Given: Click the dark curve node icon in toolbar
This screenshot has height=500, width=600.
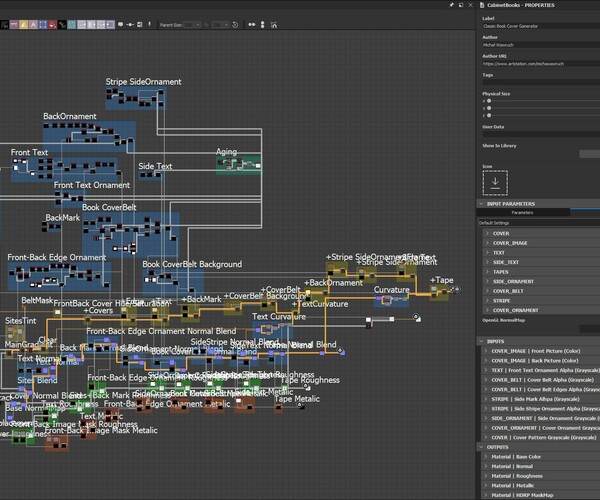Looking at the screenshot, I should click(x=62, y=24).
